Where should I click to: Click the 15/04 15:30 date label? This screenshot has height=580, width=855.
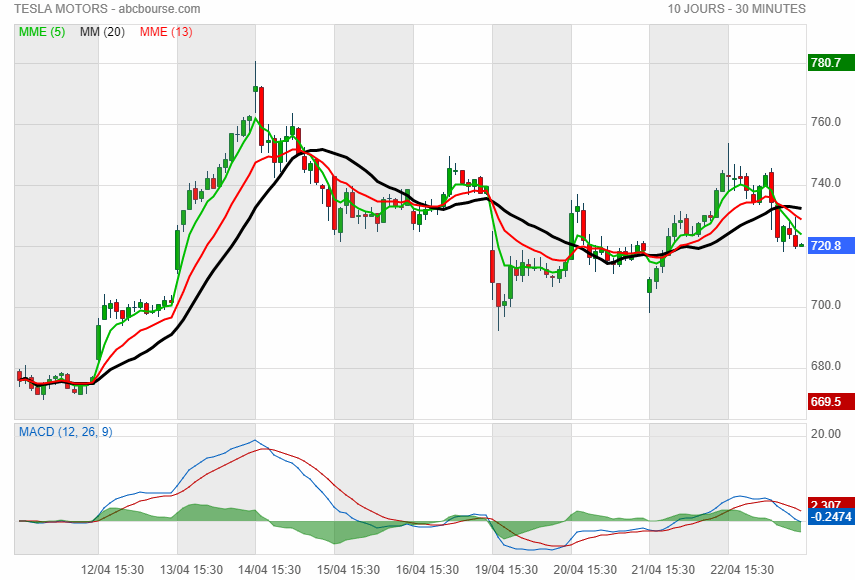tap(348, 570)
